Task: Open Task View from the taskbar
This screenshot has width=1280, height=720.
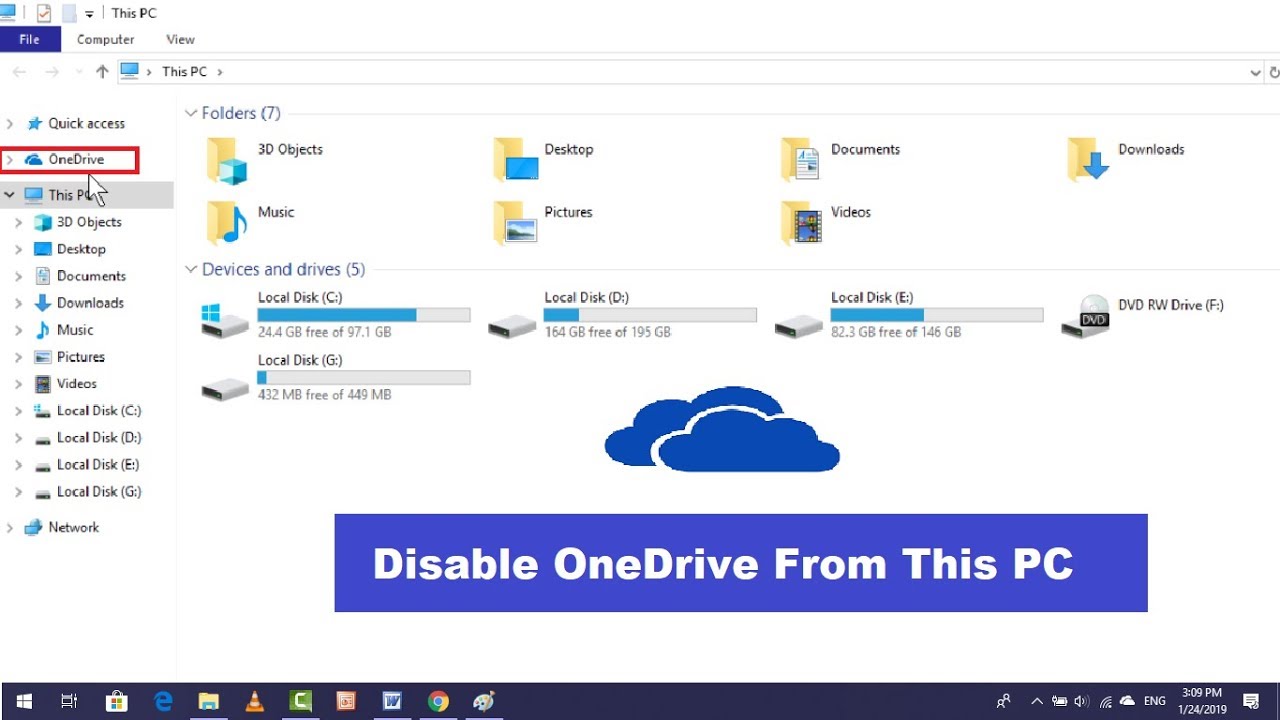Action: point(69,701)
